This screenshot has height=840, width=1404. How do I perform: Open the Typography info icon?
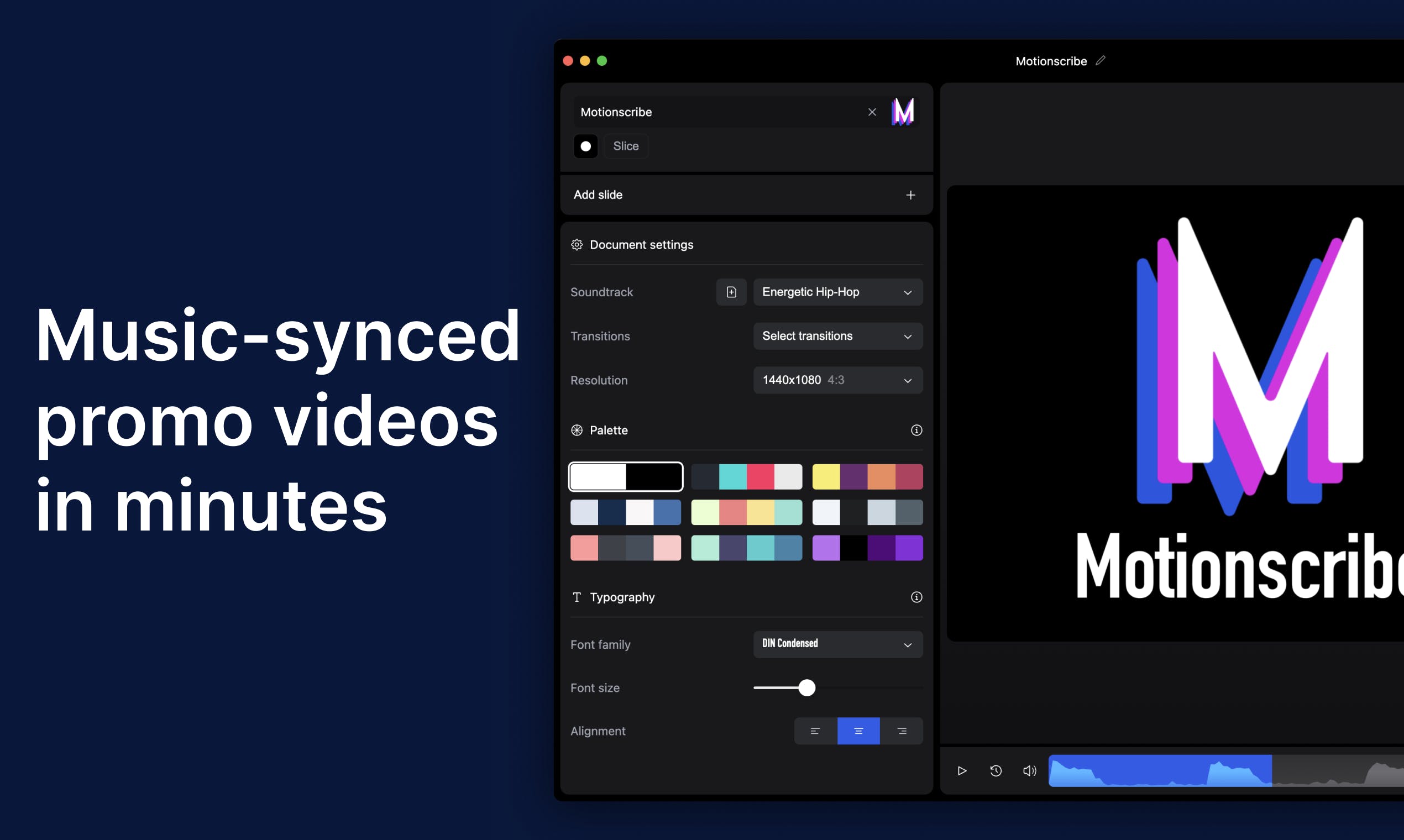point(916,597)
